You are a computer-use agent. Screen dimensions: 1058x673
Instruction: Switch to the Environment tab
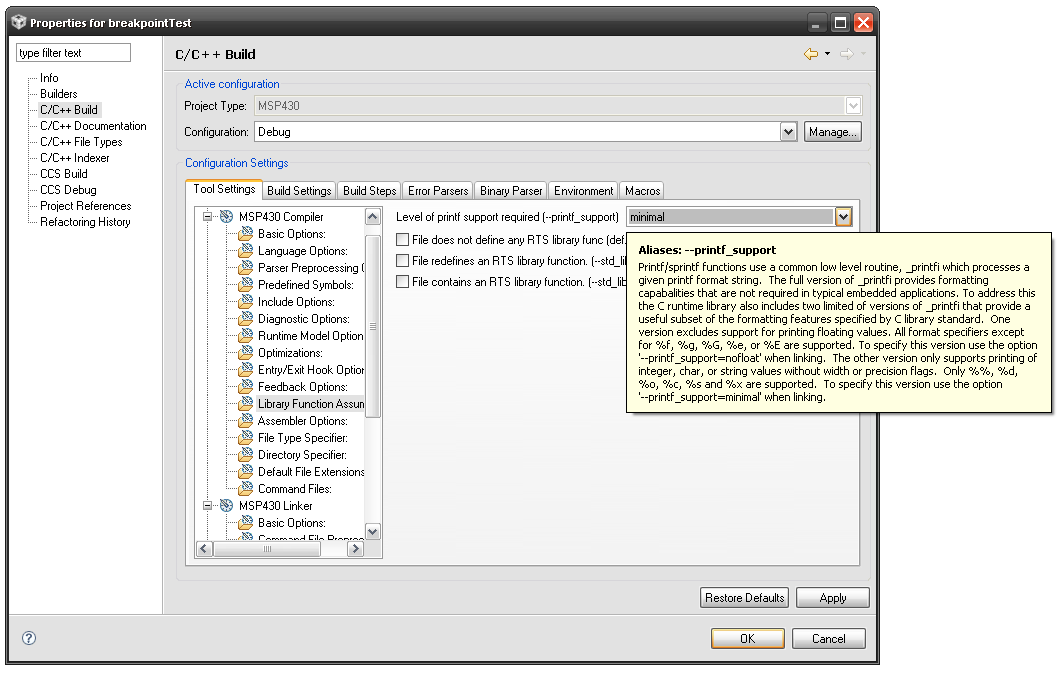click(x=584, y=191)
